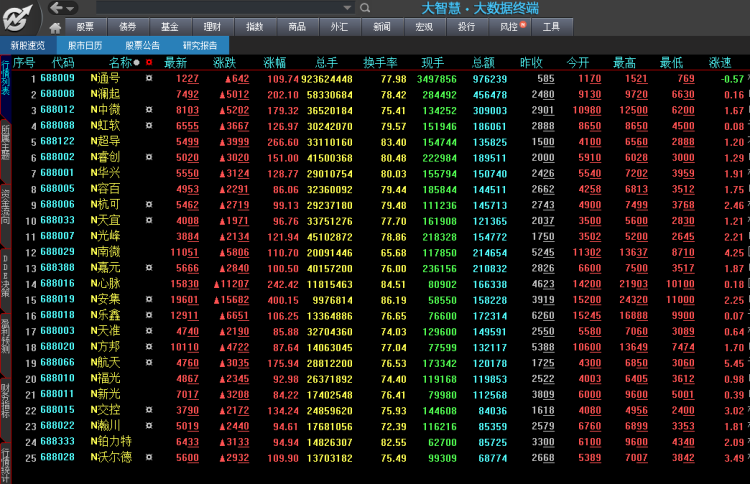Screen dimensions: 750x484
Task: Sort by the 涨跌 column header
Action: (225, 63)
